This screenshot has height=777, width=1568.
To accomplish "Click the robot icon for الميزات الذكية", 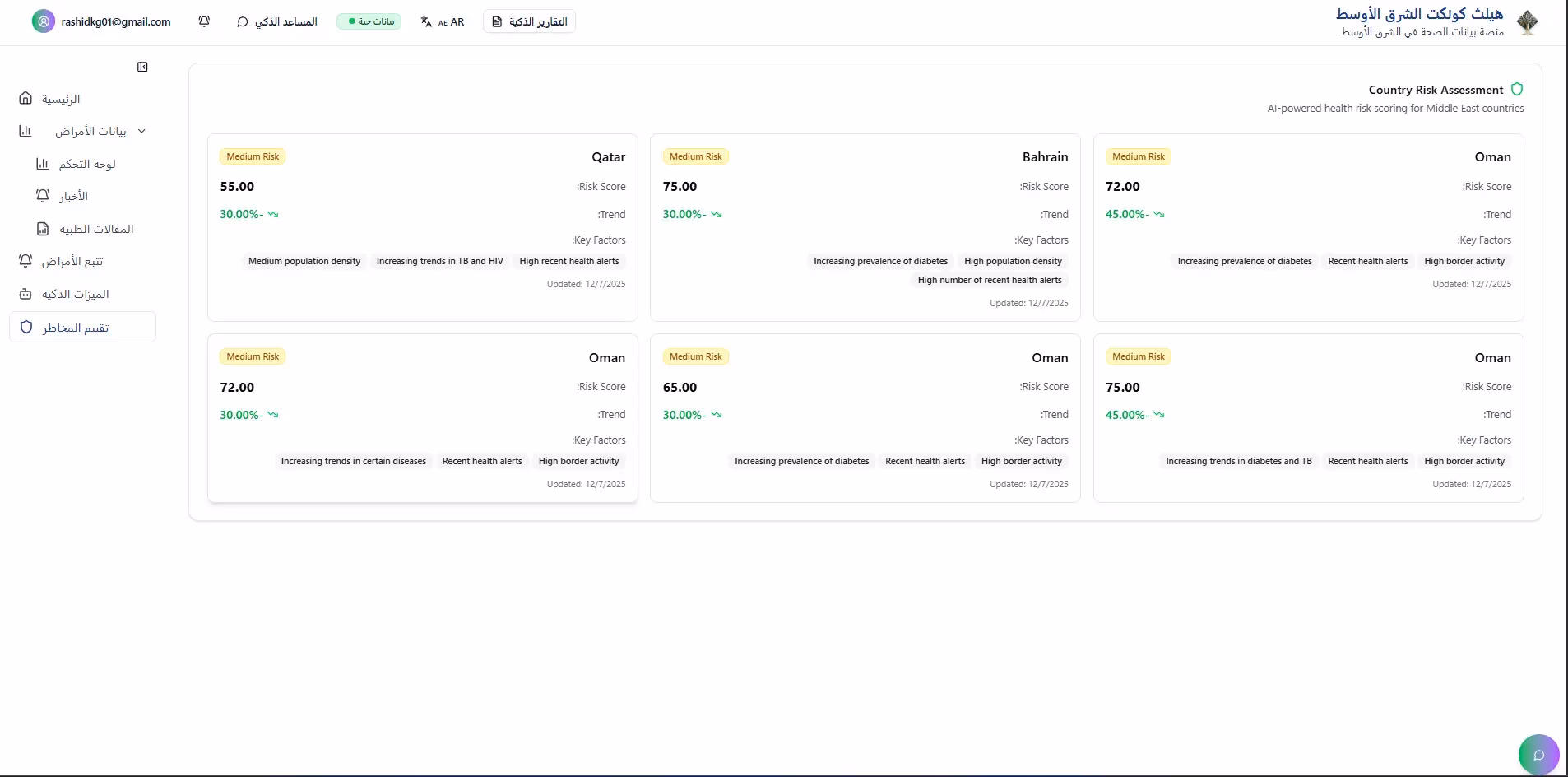I will coord(26,294).
